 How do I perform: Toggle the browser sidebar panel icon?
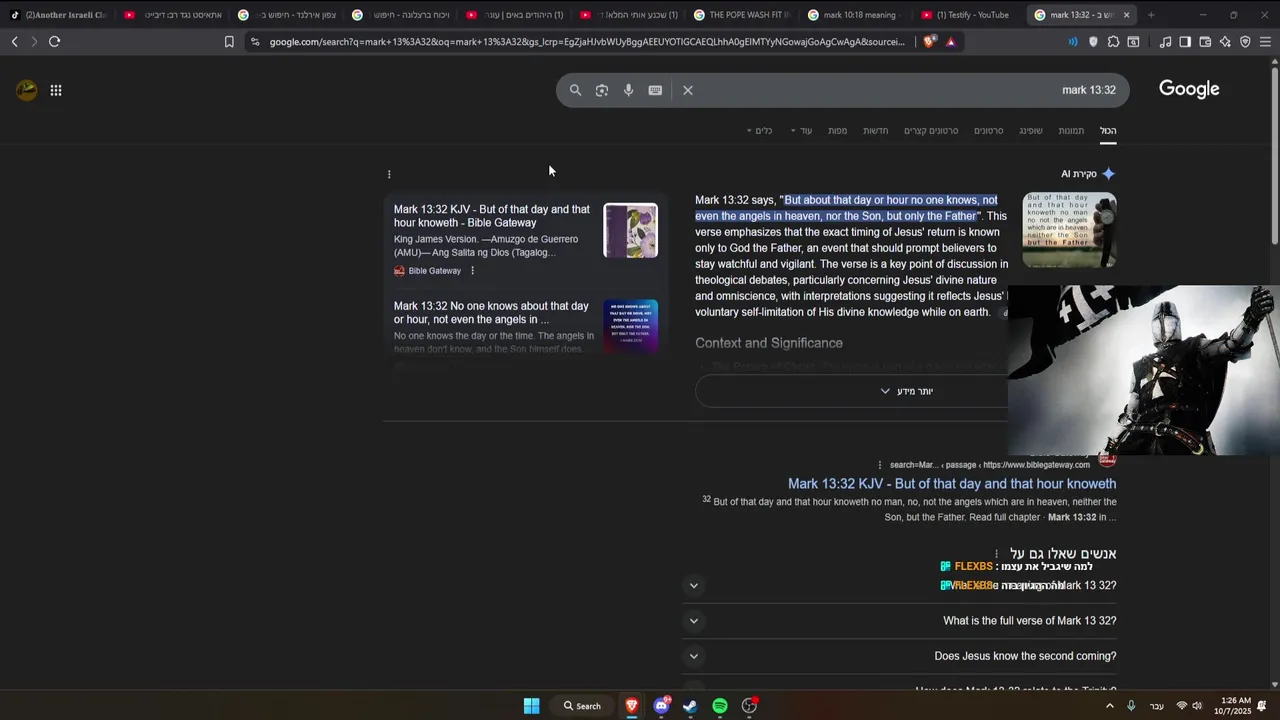point(1185,42)
